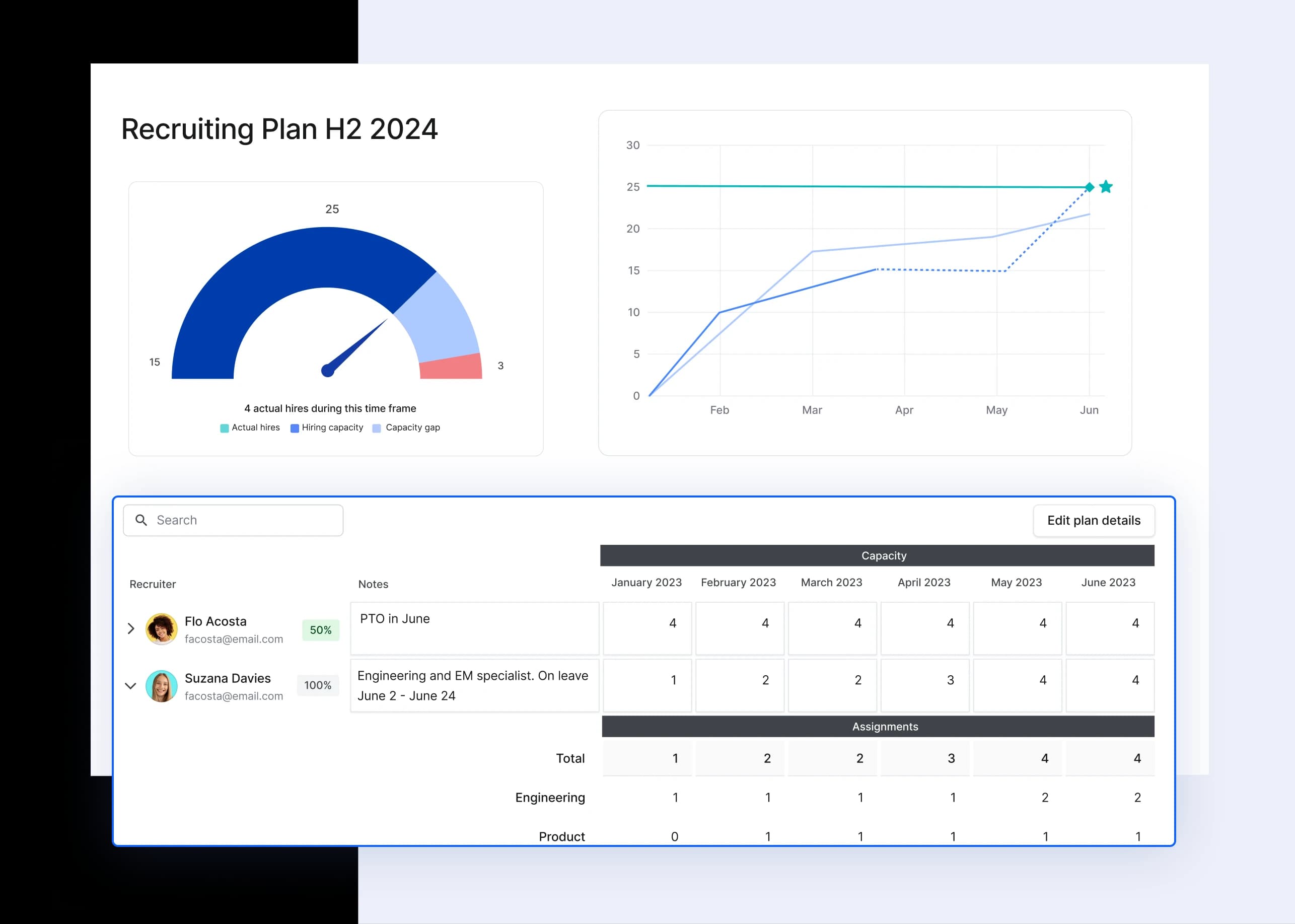Click the teal star goal marker on line chart

[1106, 187]
